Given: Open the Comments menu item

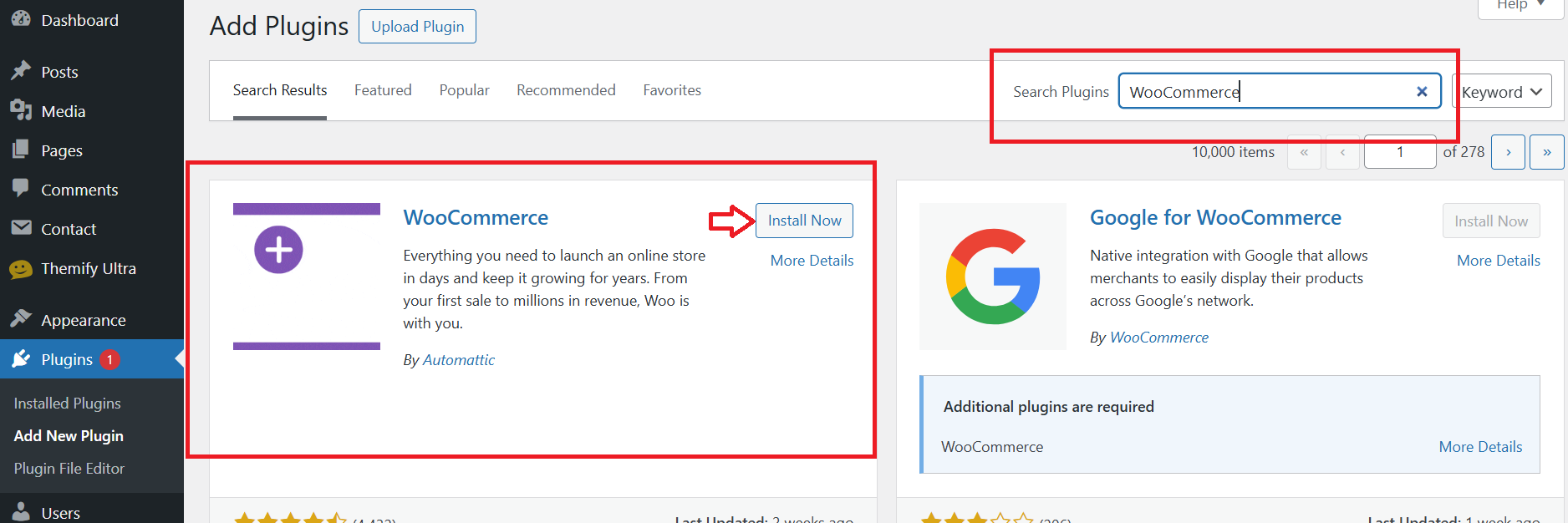Looking at the screenshot, I should point(92,190).
